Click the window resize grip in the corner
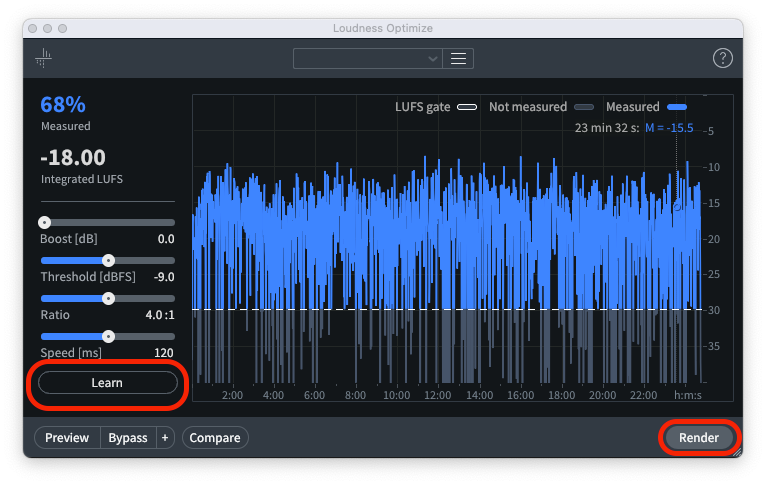The height and width of the screenshot is (485, 766). [736, 452]
